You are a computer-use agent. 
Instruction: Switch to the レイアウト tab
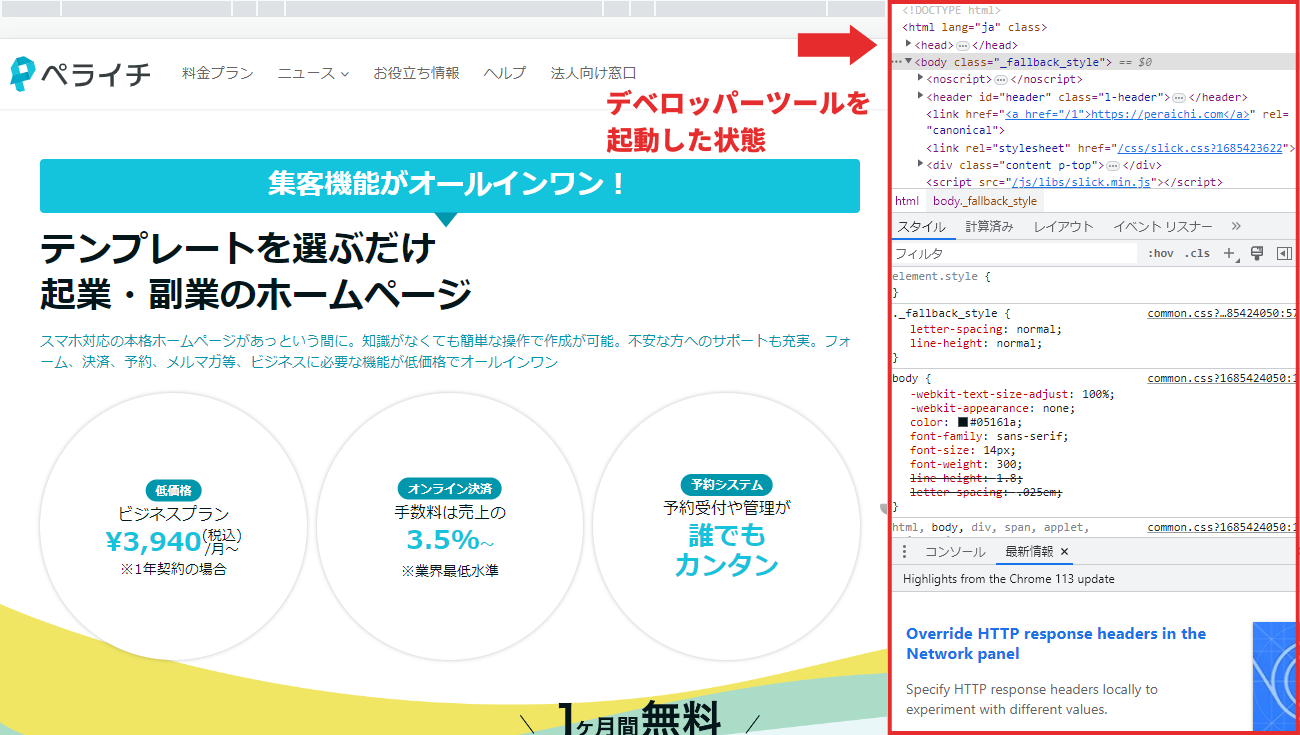pyautogui.click(x=1063, y=226)
